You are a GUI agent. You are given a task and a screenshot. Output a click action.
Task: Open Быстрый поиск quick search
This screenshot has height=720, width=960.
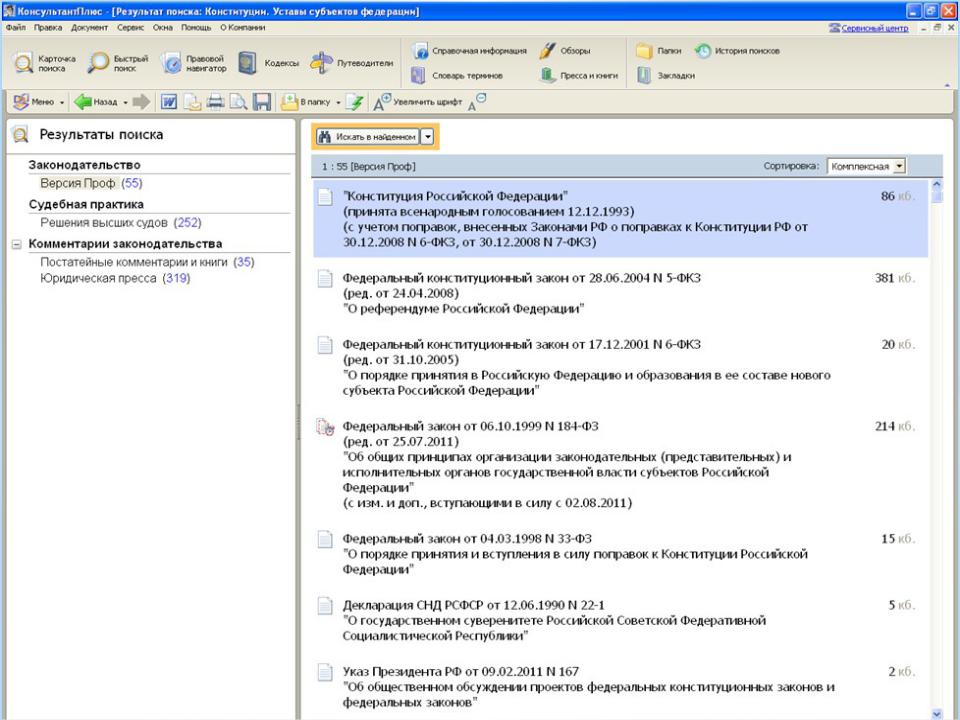[118, 63]
